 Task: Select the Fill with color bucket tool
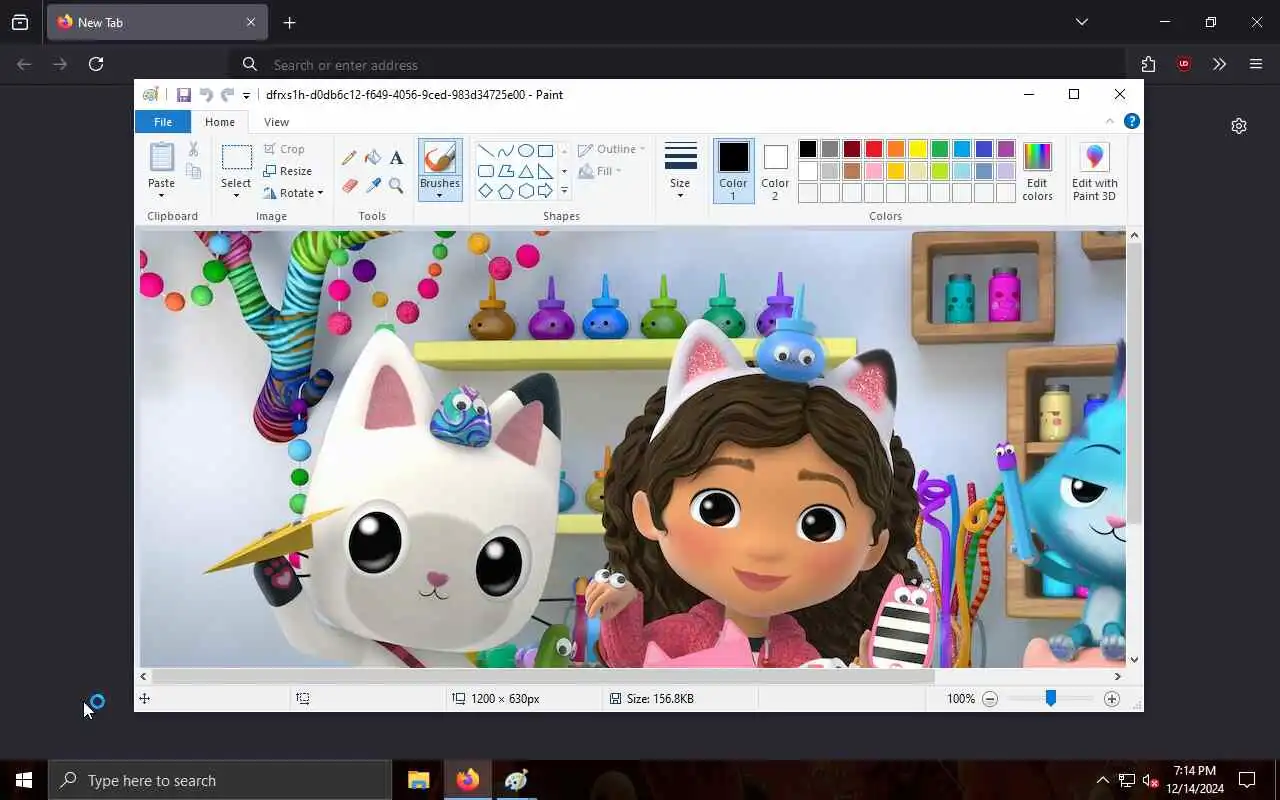372,158
